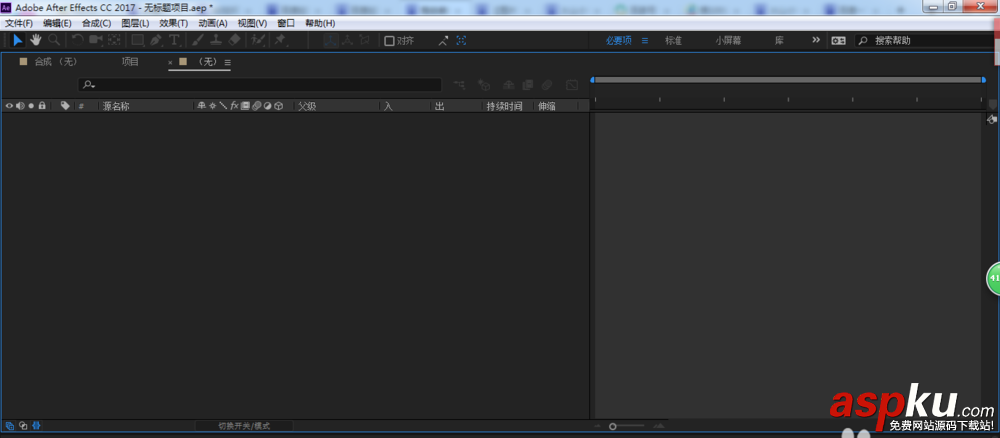1000x438 pixels.
Task: Click the label tag column header
Action: [x=65, y=106]
